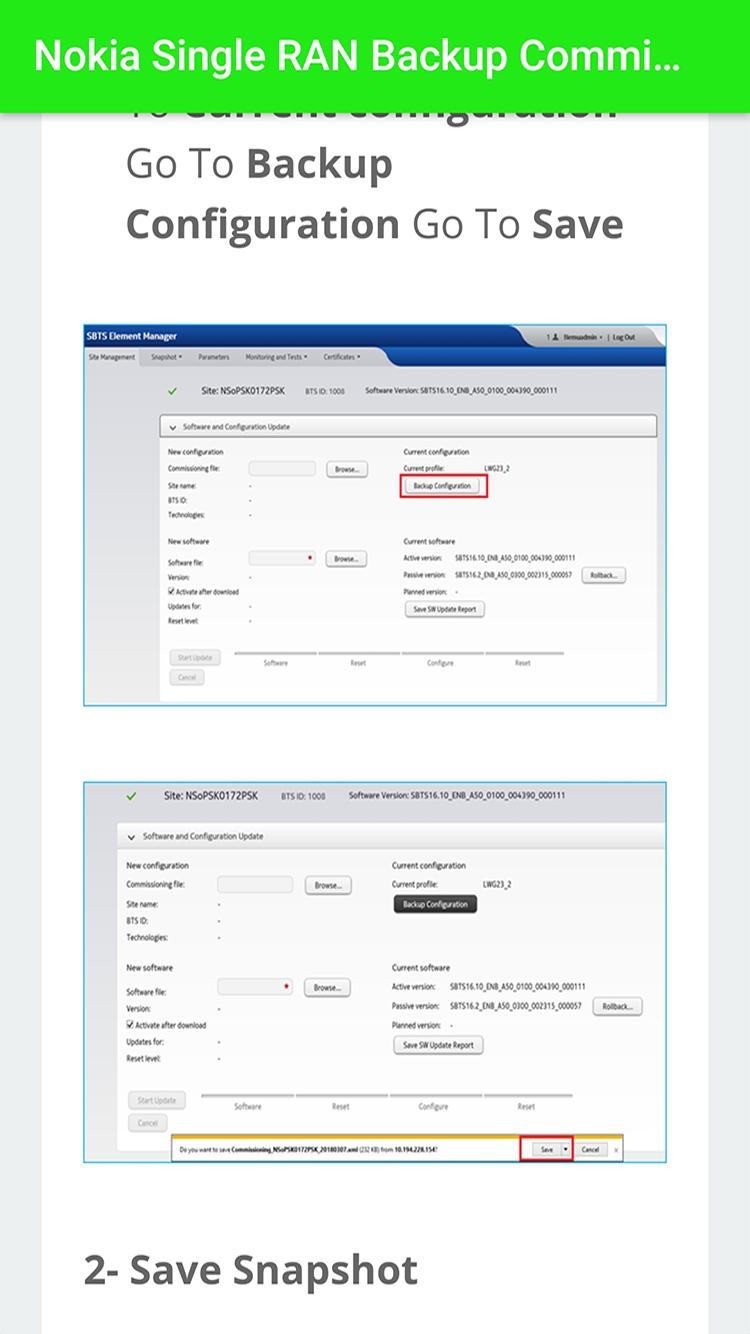Select 'Site: NSoPSK0172PSK' text in Element Manager screenshot

click(x=245, y=390)
